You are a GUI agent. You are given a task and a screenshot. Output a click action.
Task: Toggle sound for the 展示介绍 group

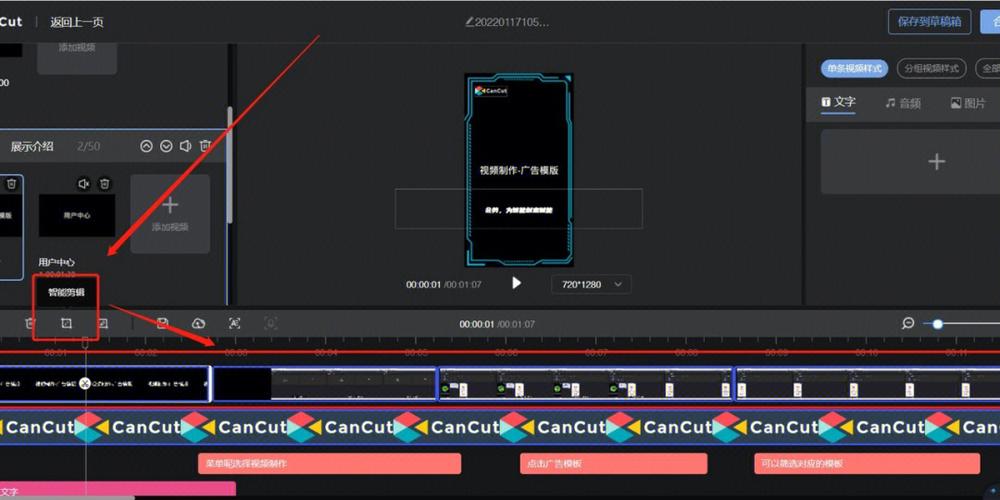click(186, 146)
